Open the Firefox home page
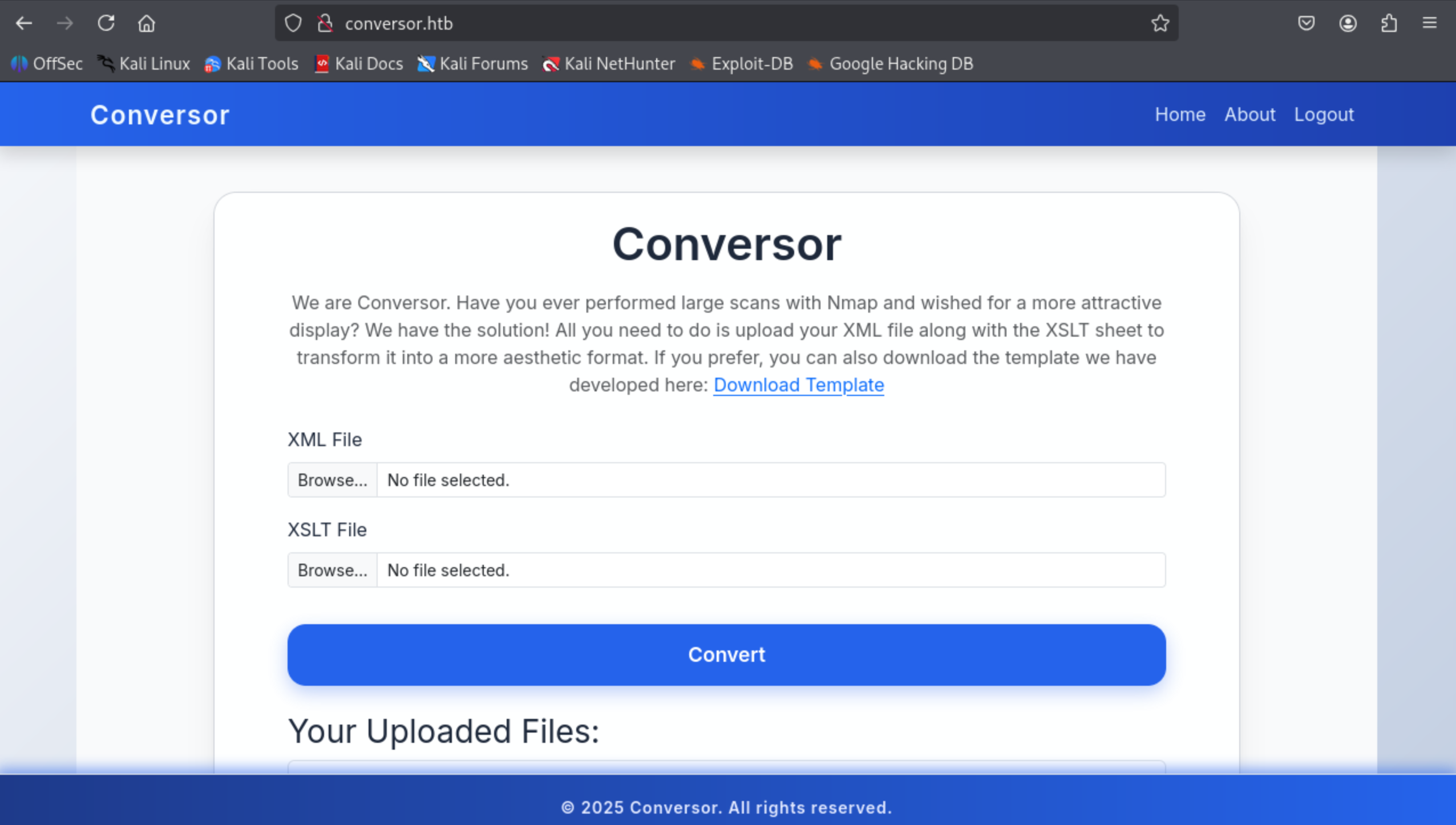1456x825 pixels. click(147, 23)
